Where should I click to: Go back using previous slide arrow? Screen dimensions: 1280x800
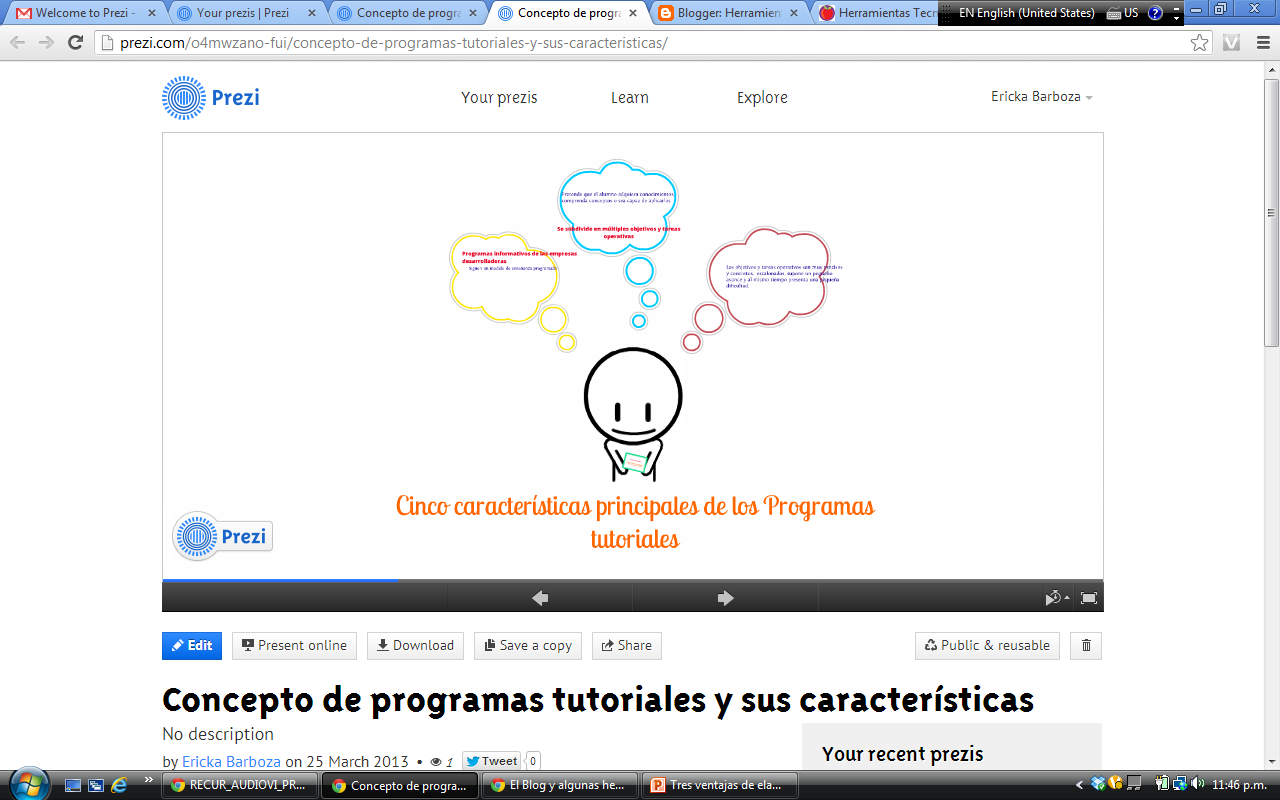coord(540,596)
